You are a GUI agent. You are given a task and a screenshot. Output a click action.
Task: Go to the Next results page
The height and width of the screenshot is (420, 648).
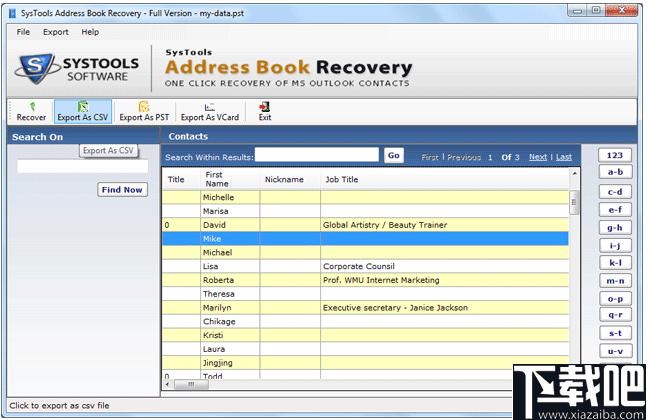(538, 157)
